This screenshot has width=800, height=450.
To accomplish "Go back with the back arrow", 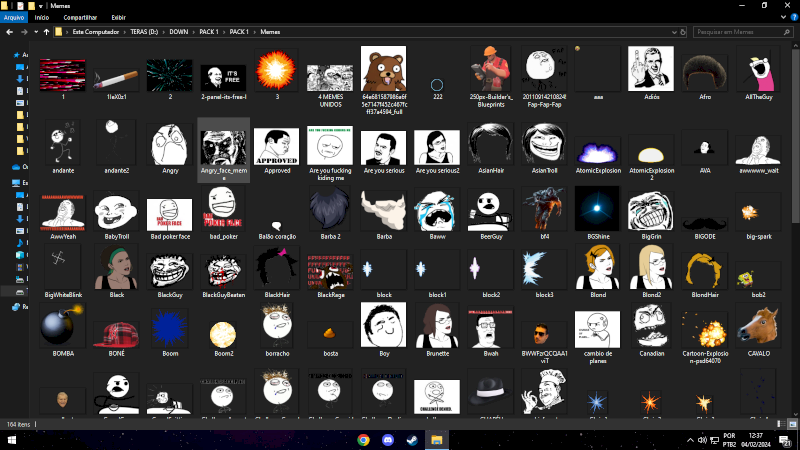I will tap(9, 32).
